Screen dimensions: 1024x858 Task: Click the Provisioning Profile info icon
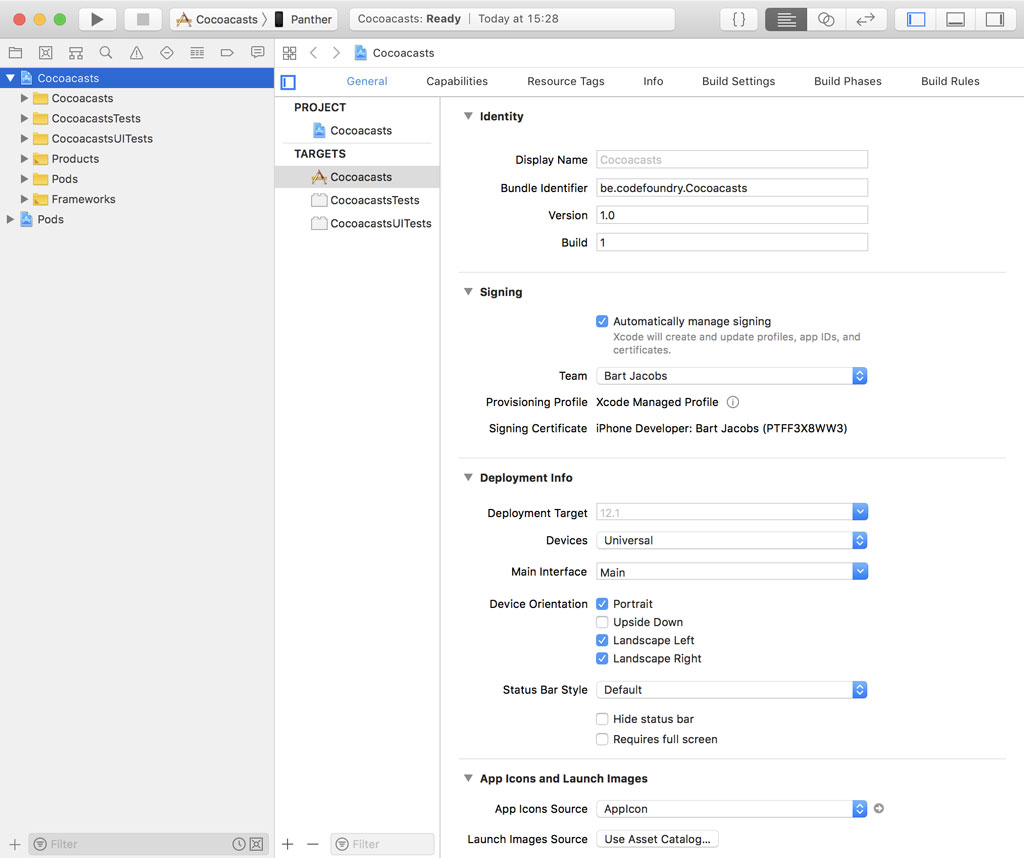[x=732, y=402]
